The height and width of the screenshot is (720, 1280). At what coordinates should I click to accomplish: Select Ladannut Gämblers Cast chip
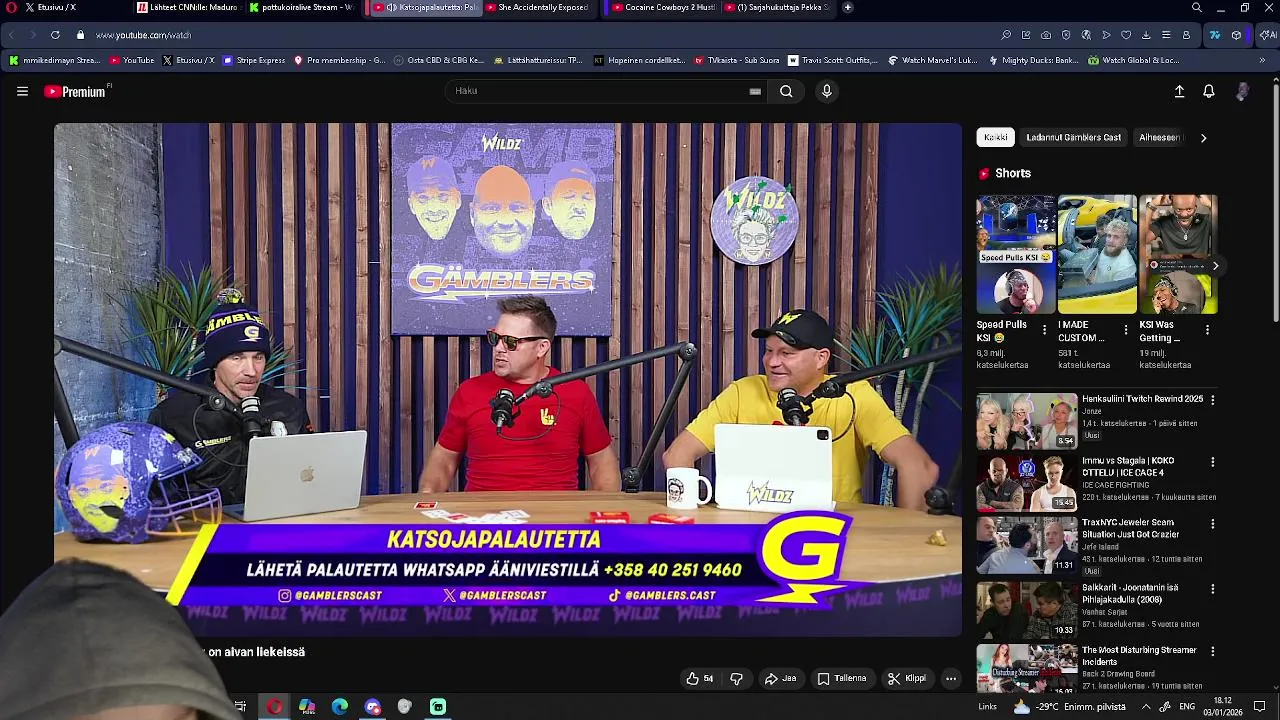tap(1073, 137)
